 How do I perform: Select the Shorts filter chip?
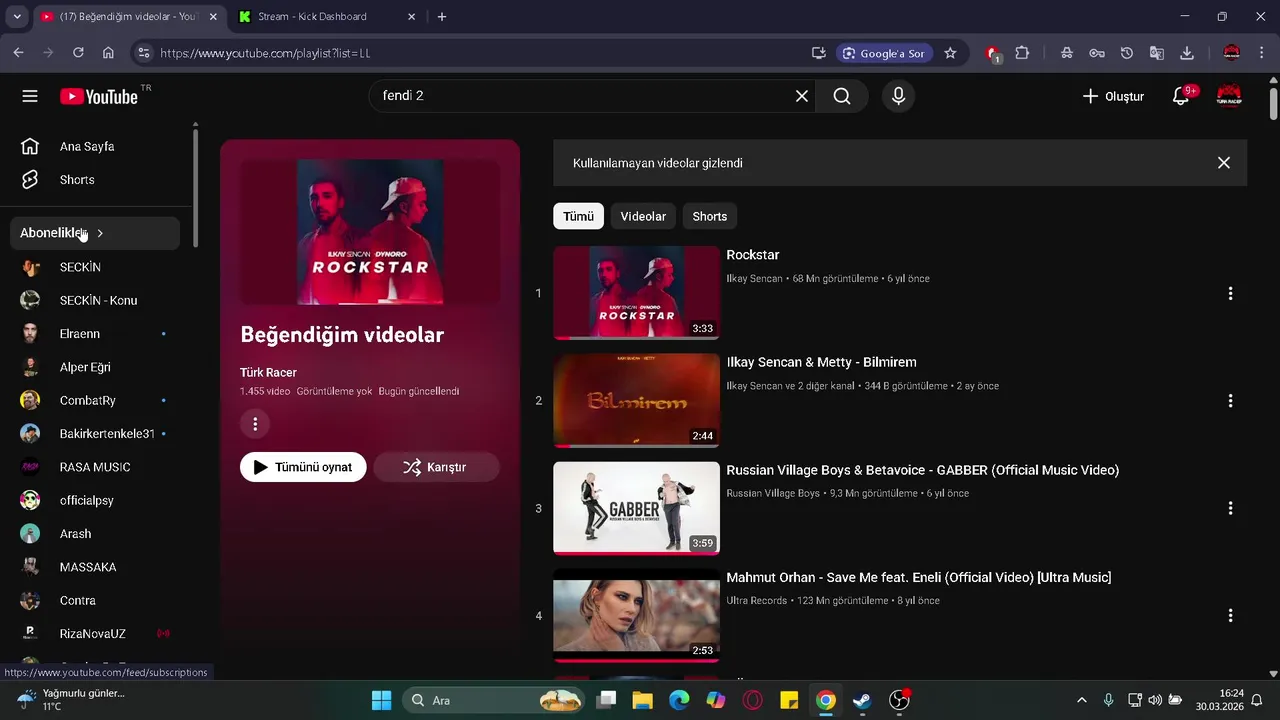point(710,216)
